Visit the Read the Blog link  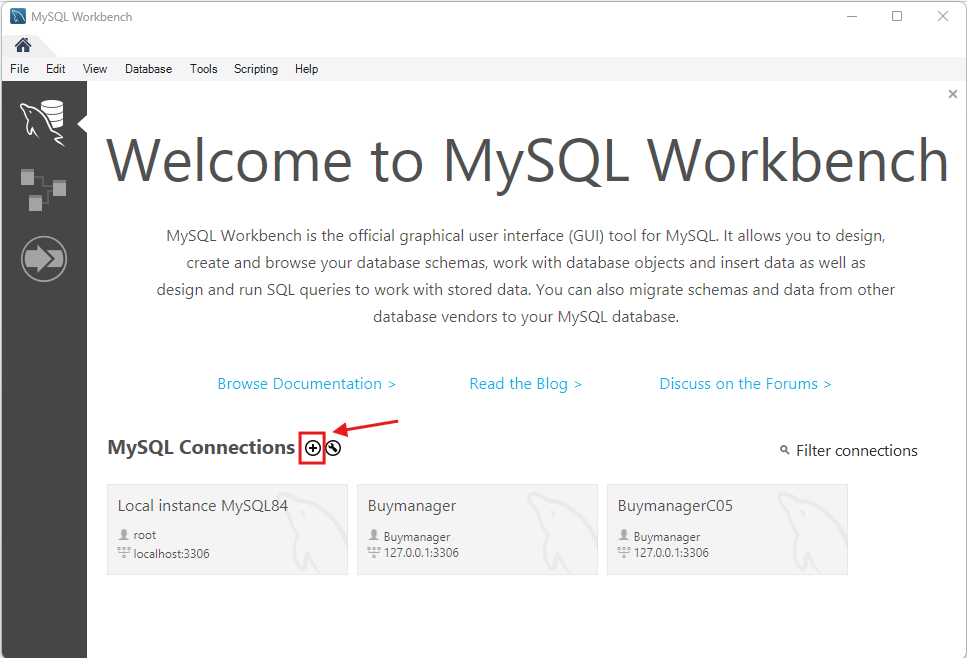[525, 384]
